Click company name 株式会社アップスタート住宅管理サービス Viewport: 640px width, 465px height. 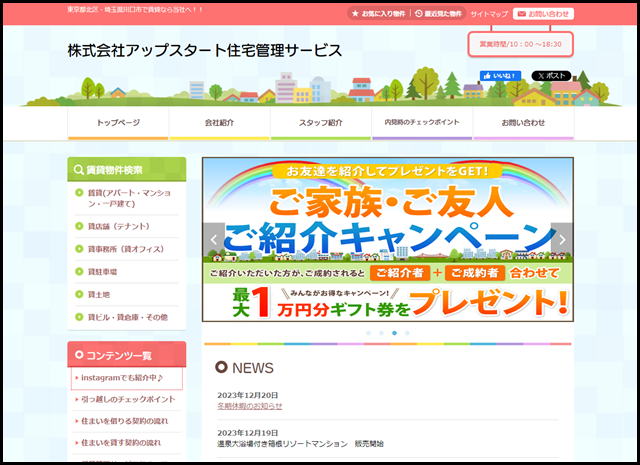click(x=205, y=51)
